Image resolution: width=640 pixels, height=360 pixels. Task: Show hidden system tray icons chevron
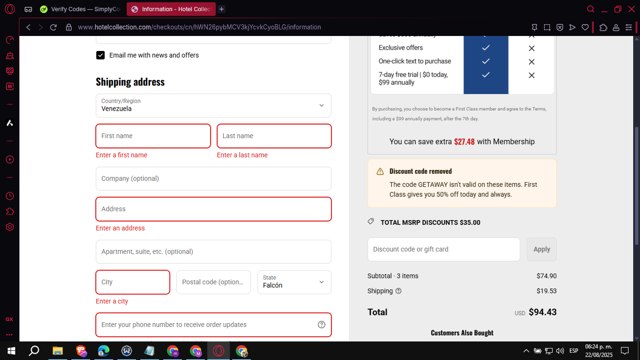526,351
